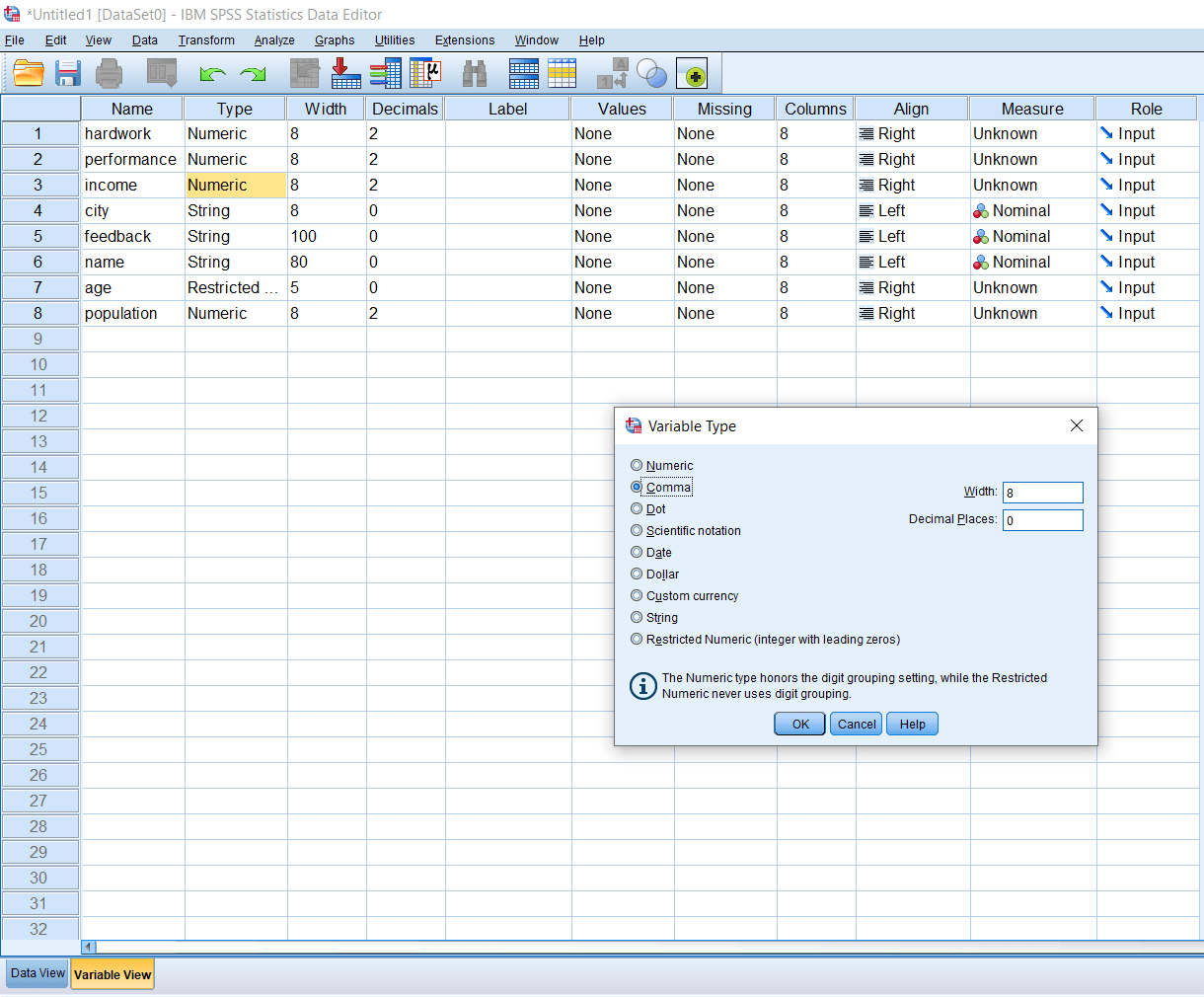Click the 'population' variable name cell
Viewport: 1204px width, 997px height.
(132, 313)
